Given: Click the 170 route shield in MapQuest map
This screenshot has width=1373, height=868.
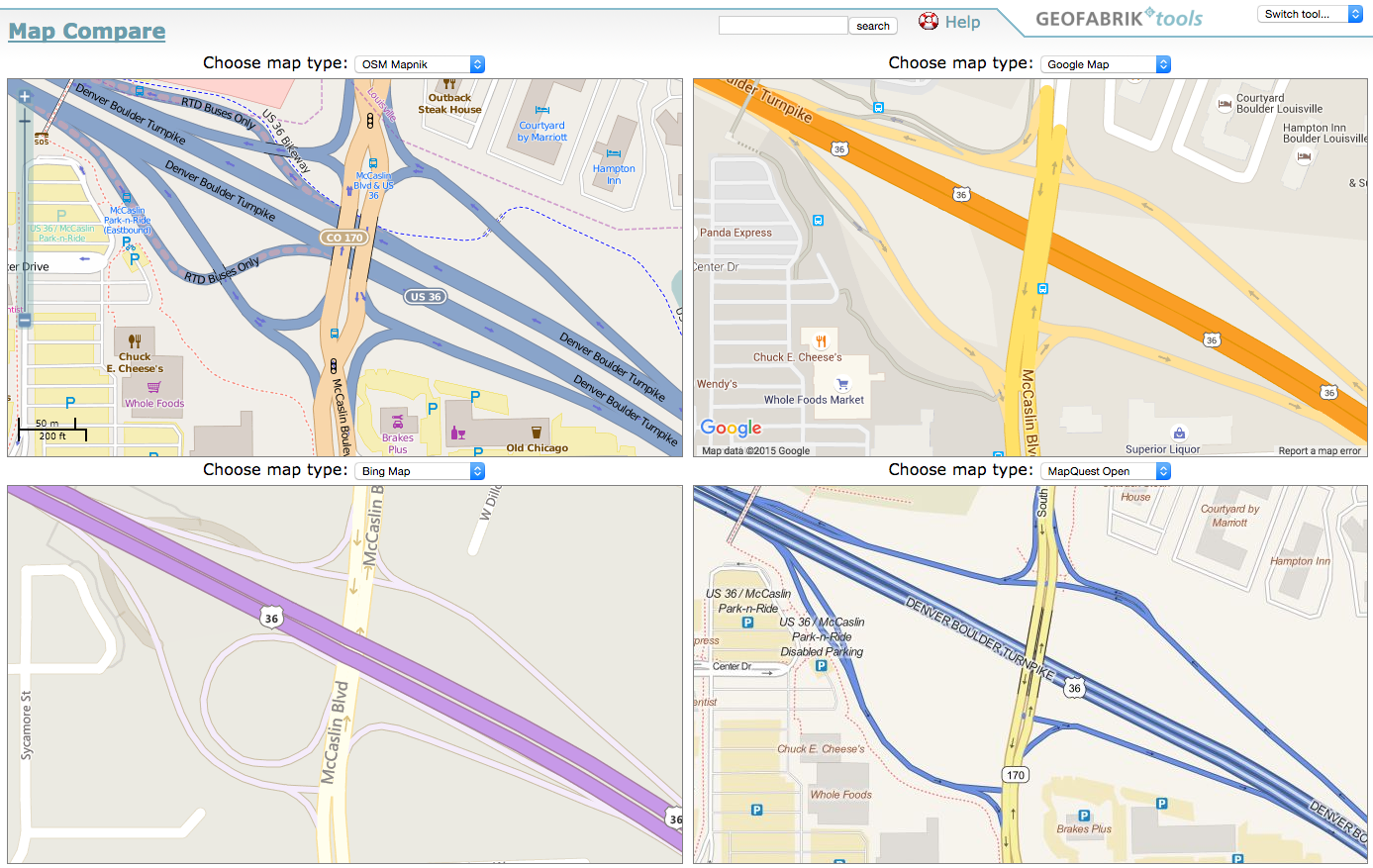Looking at the screenshot, I should pos(1015,775).
